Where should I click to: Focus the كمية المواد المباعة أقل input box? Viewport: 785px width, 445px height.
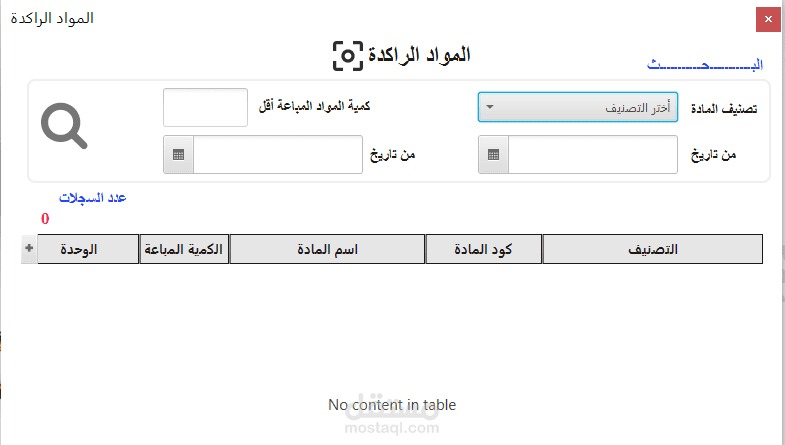[205, 107]
